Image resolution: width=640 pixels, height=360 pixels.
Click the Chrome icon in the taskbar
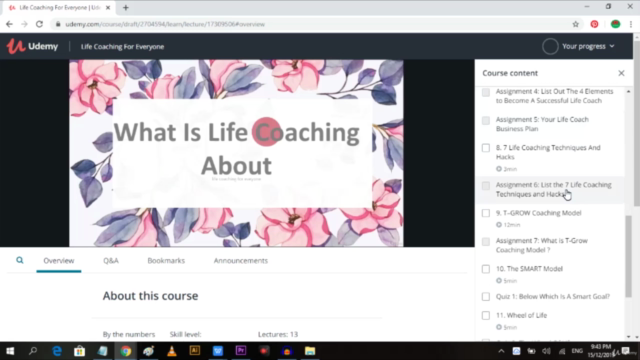tap(126, 351)
